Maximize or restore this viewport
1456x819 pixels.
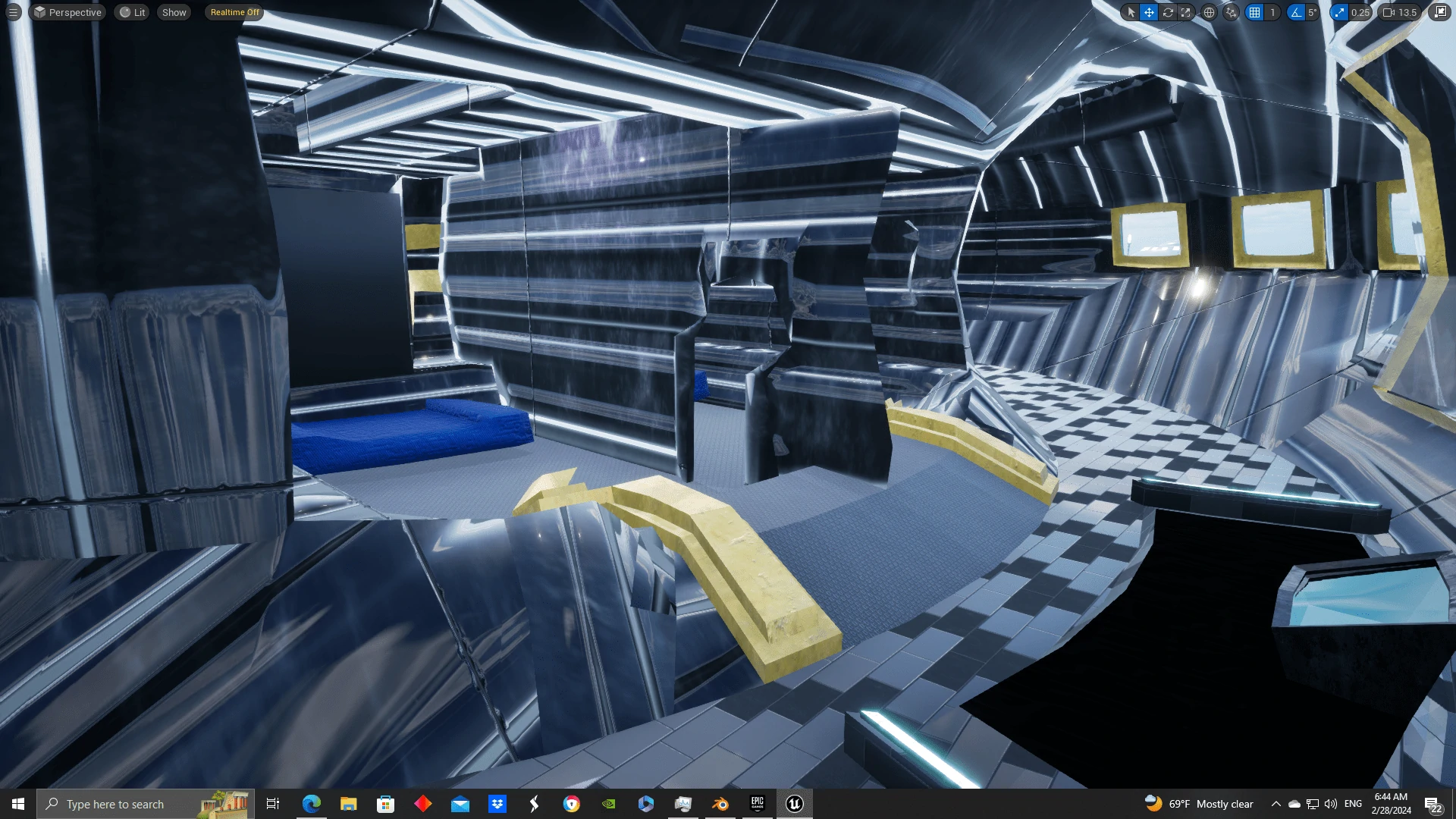(1439, 12)
